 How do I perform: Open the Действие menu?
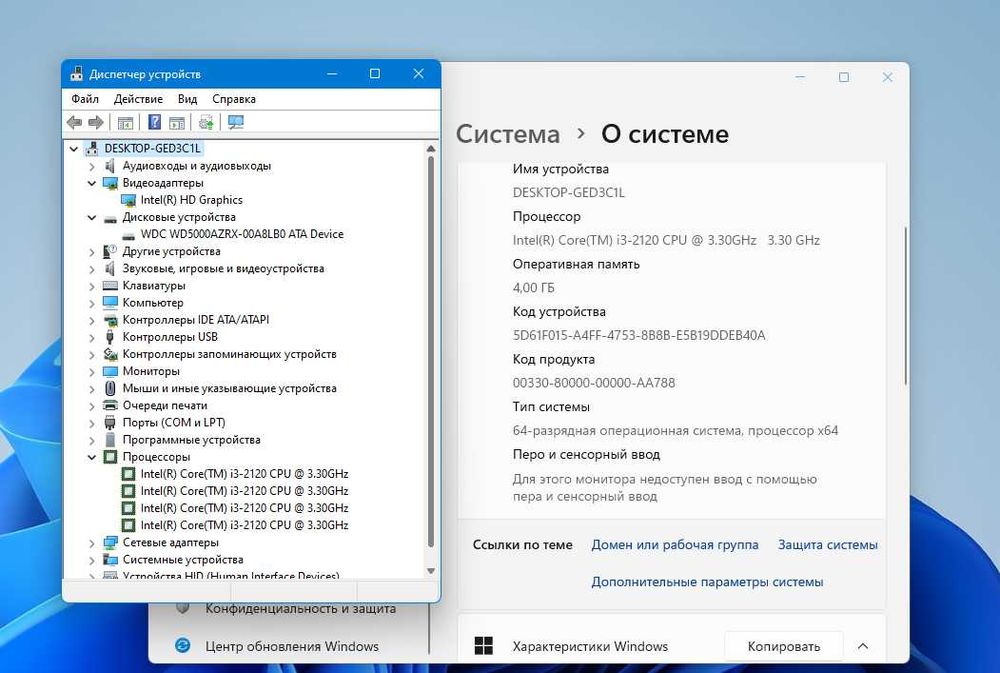[138, 99]
